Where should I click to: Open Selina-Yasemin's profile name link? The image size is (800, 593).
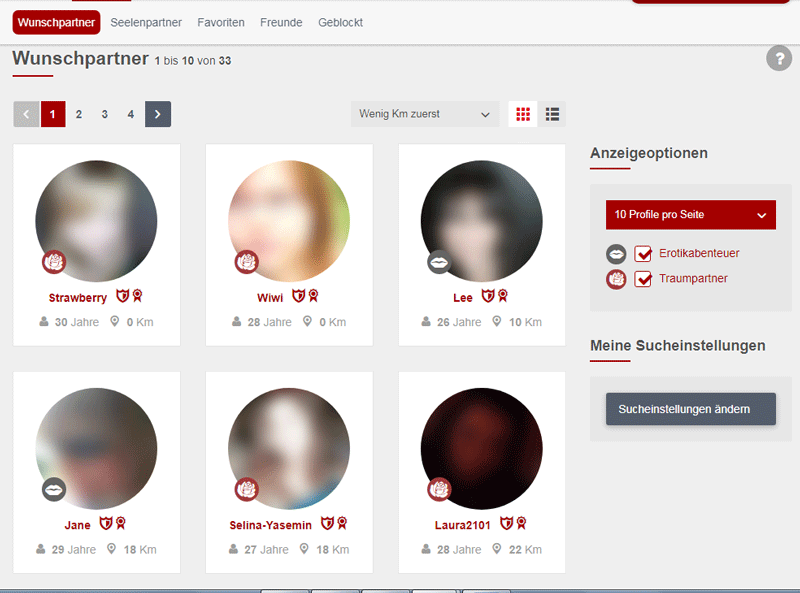(270, 525)
